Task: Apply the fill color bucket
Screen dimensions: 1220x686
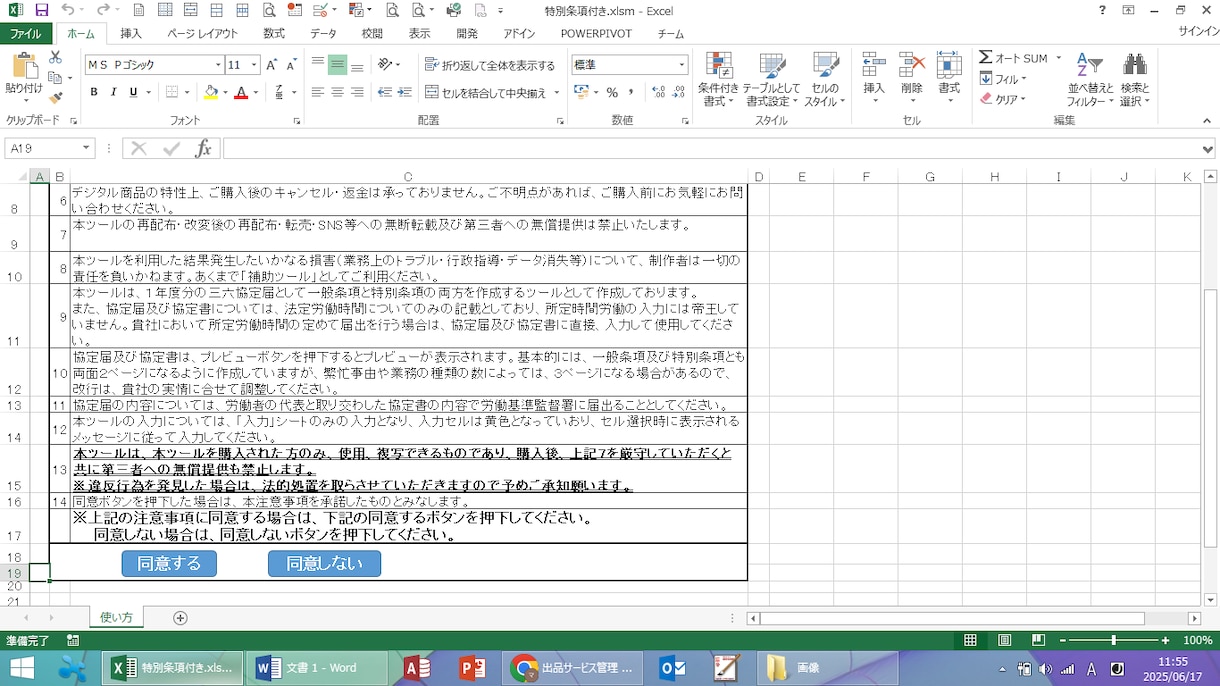Action: [210, 92]
